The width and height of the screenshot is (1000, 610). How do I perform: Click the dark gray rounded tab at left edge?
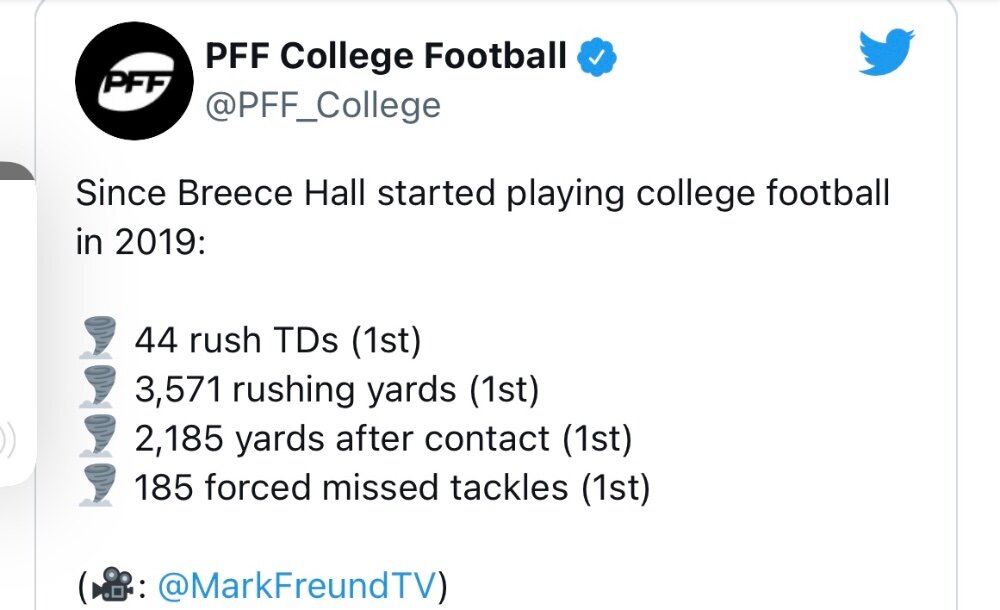click(x=15, y=172)
